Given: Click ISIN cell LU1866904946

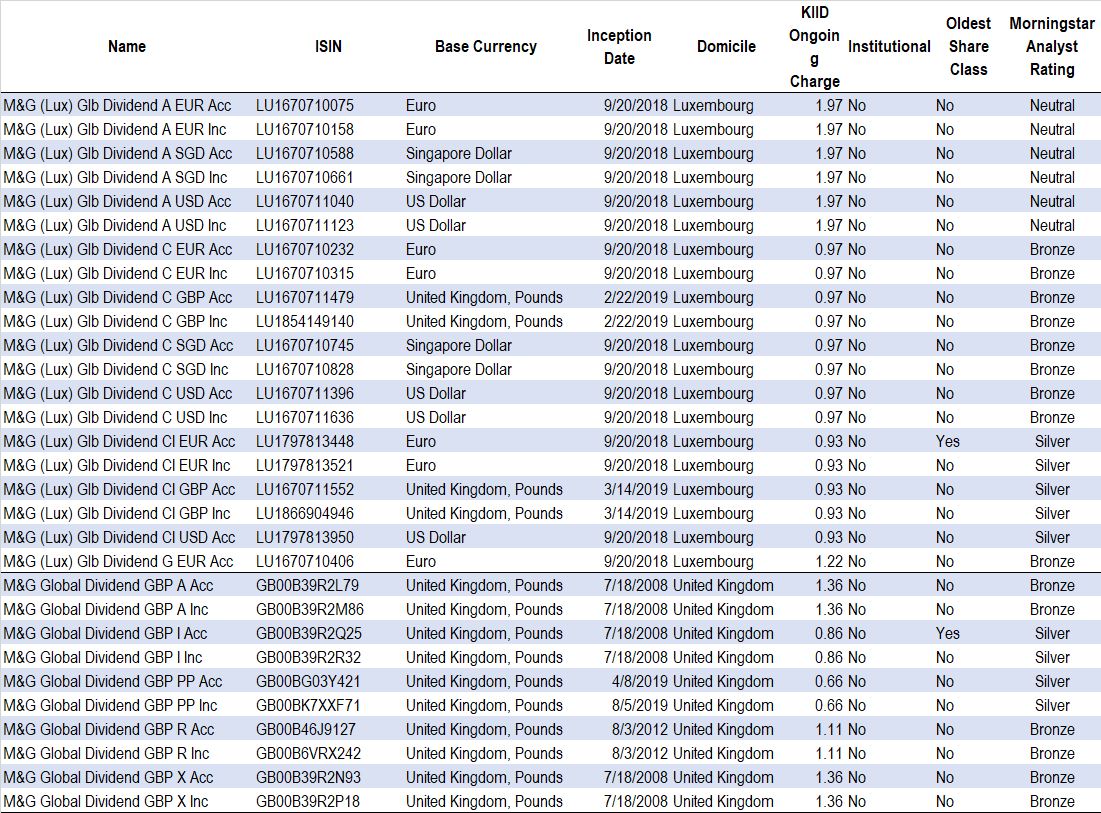Looking at the screenshot, I should pos(305,513).
